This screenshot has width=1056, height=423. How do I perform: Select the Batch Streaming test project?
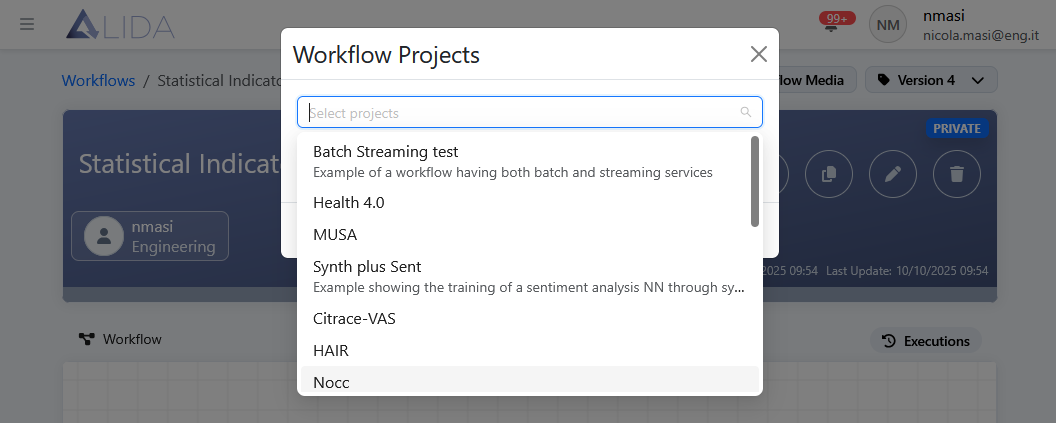click(530, 162)
